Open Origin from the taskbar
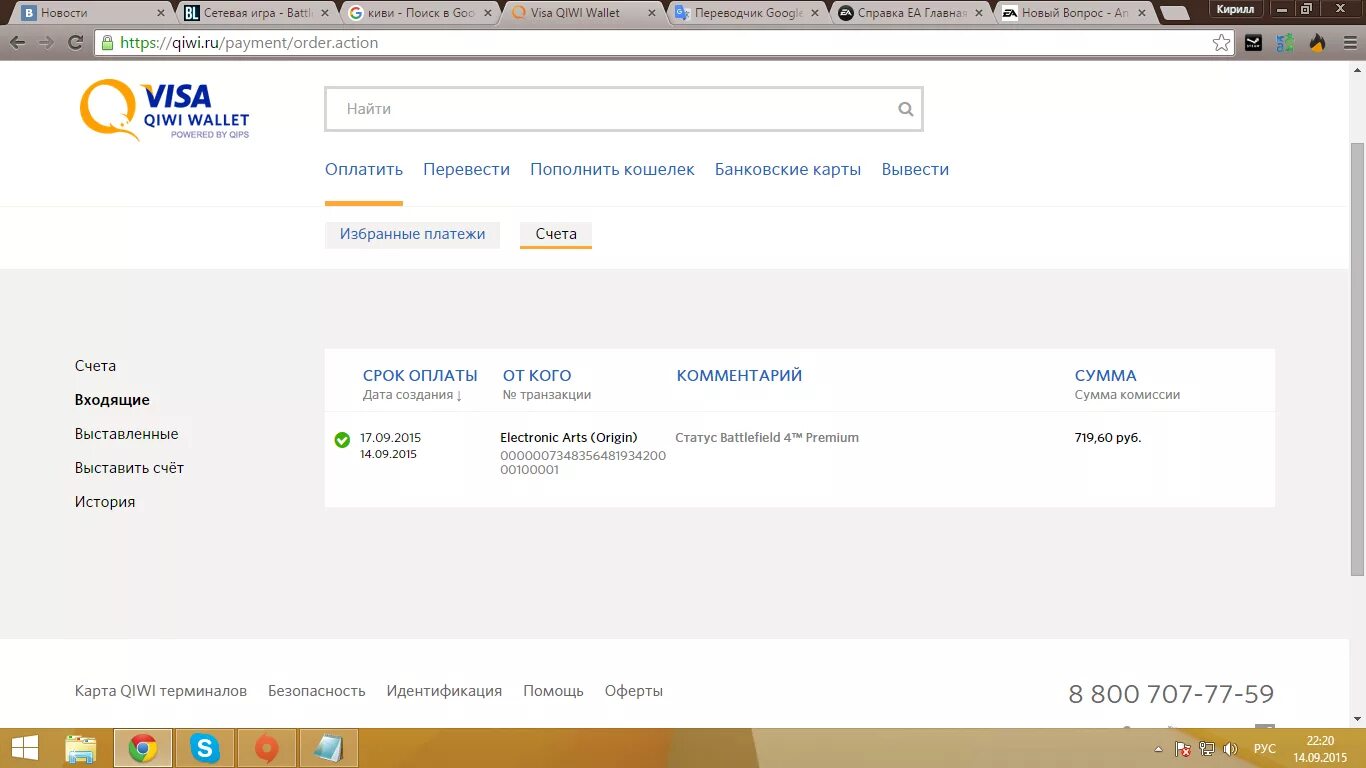 point(266,748)
